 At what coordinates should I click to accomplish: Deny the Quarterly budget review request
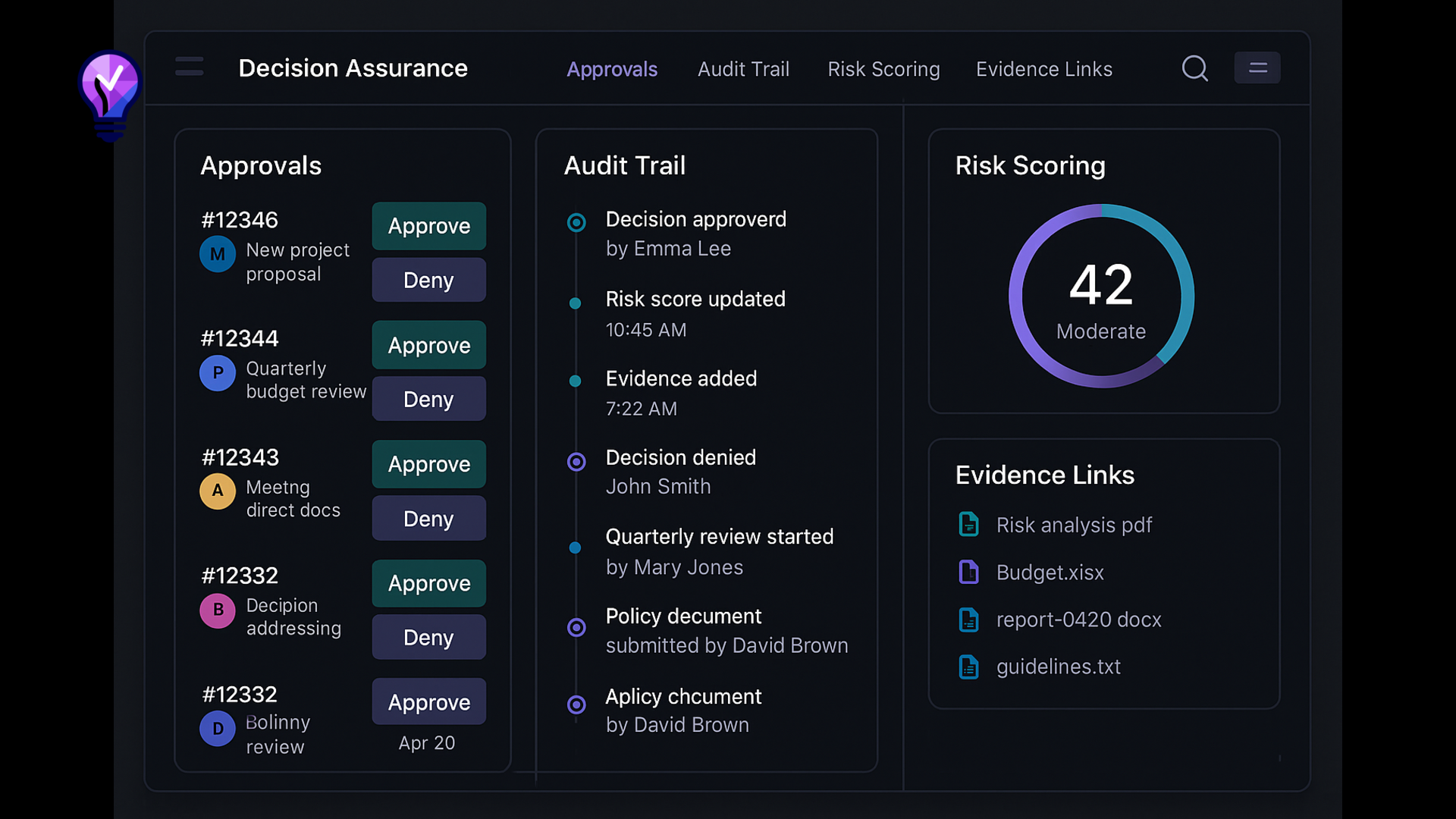[428, 399]
